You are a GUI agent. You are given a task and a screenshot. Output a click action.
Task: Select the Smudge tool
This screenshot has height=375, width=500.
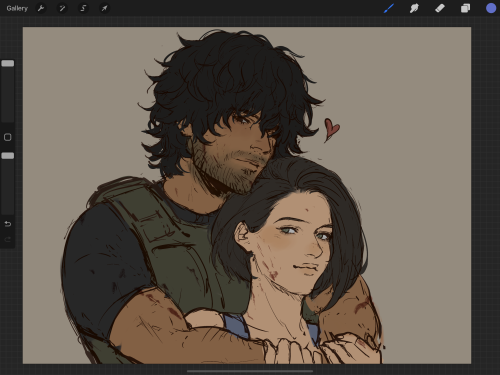click(414, 8)
